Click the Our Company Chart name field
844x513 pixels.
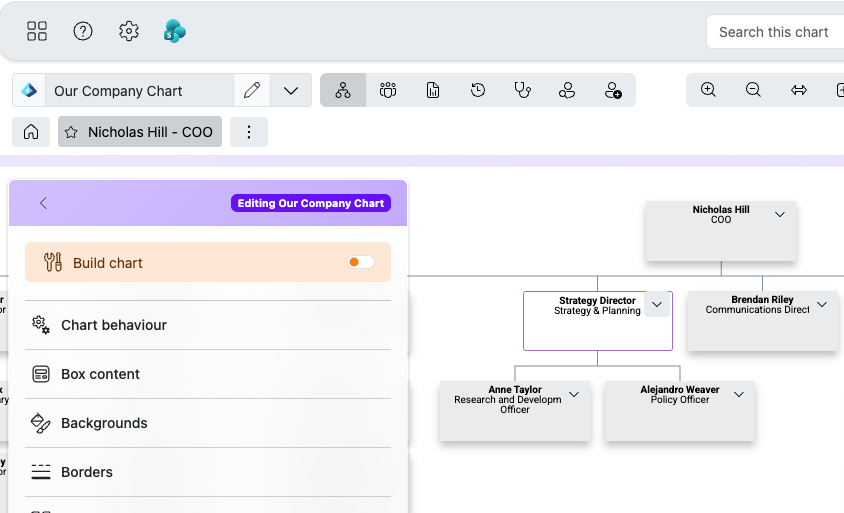click(x=139, y=90)
